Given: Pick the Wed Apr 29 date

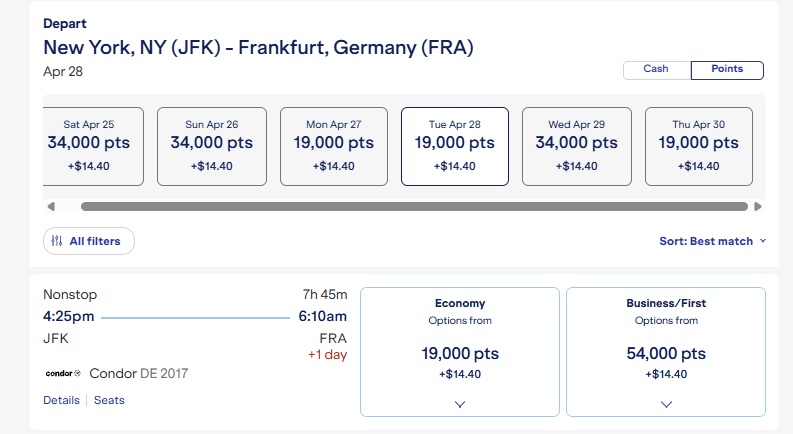Looking at the screenshot, I should click(x=577, y=146).
